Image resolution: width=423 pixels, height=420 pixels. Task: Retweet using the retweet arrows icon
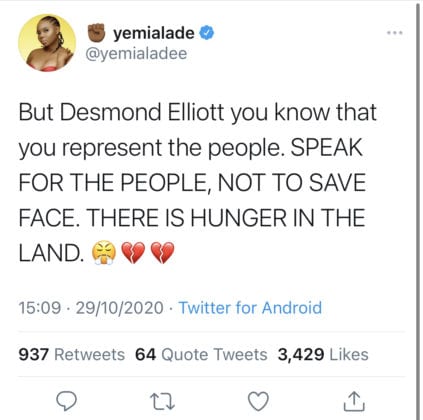click(x=162, y=401)
